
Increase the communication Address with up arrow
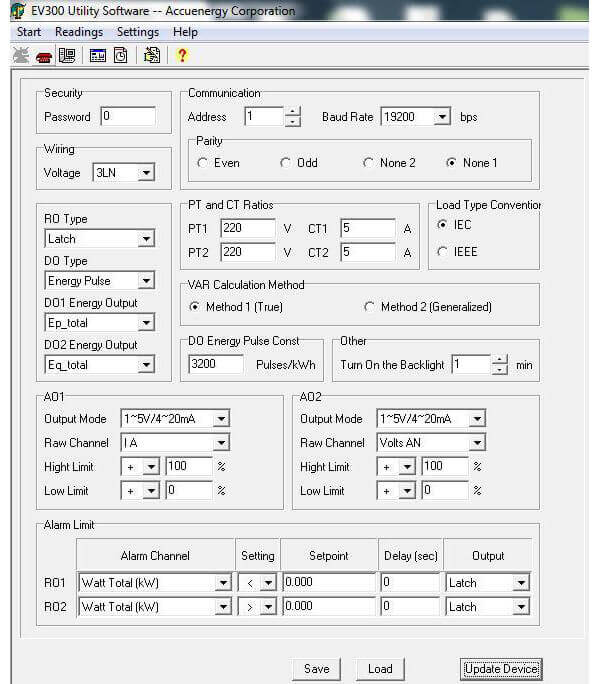click(x=292, y=112)
